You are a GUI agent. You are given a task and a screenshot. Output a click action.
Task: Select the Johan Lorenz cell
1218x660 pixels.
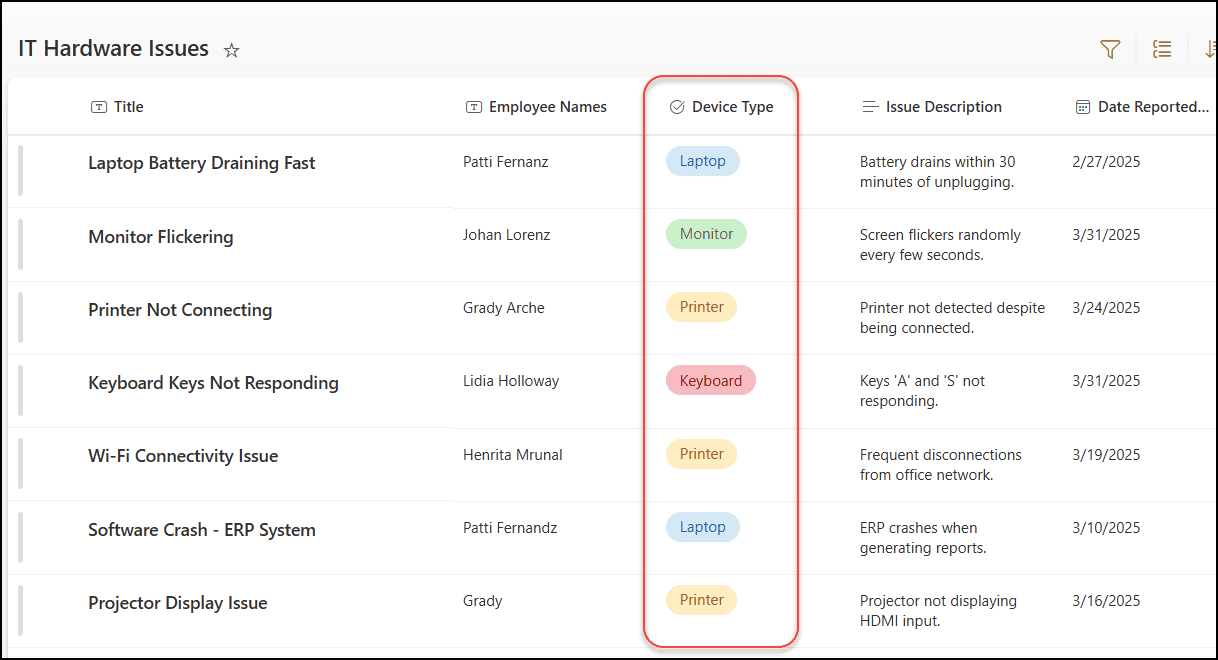506,235
